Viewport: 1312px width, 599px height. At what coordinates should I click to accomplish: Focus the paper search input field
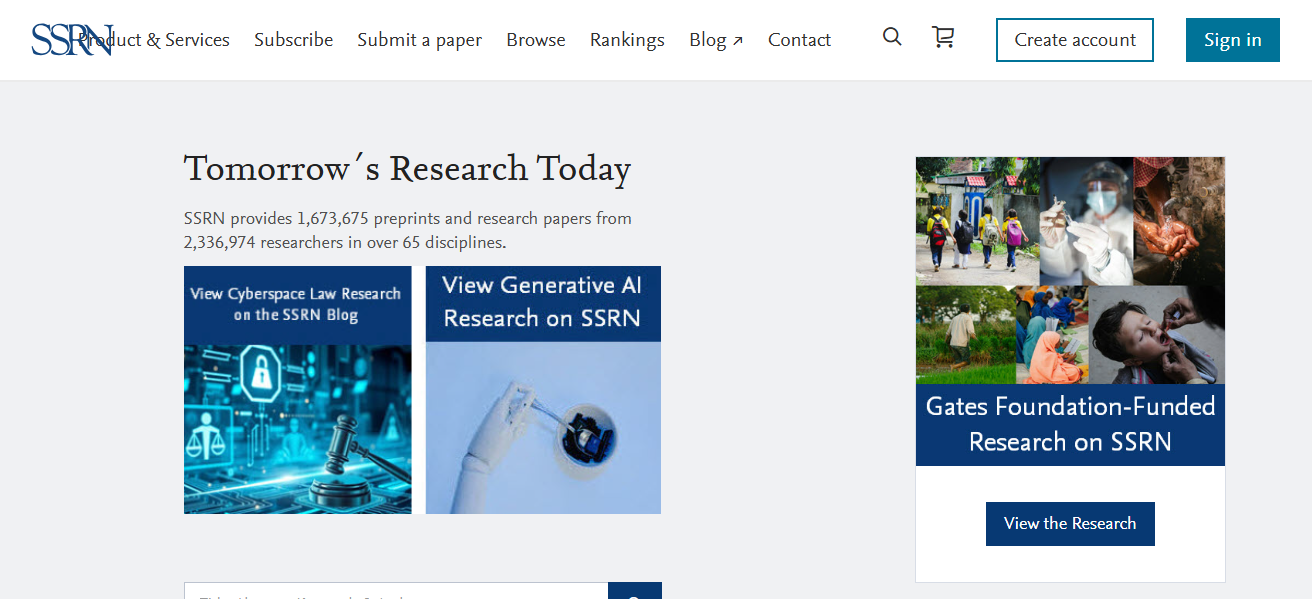pos(396,591)
